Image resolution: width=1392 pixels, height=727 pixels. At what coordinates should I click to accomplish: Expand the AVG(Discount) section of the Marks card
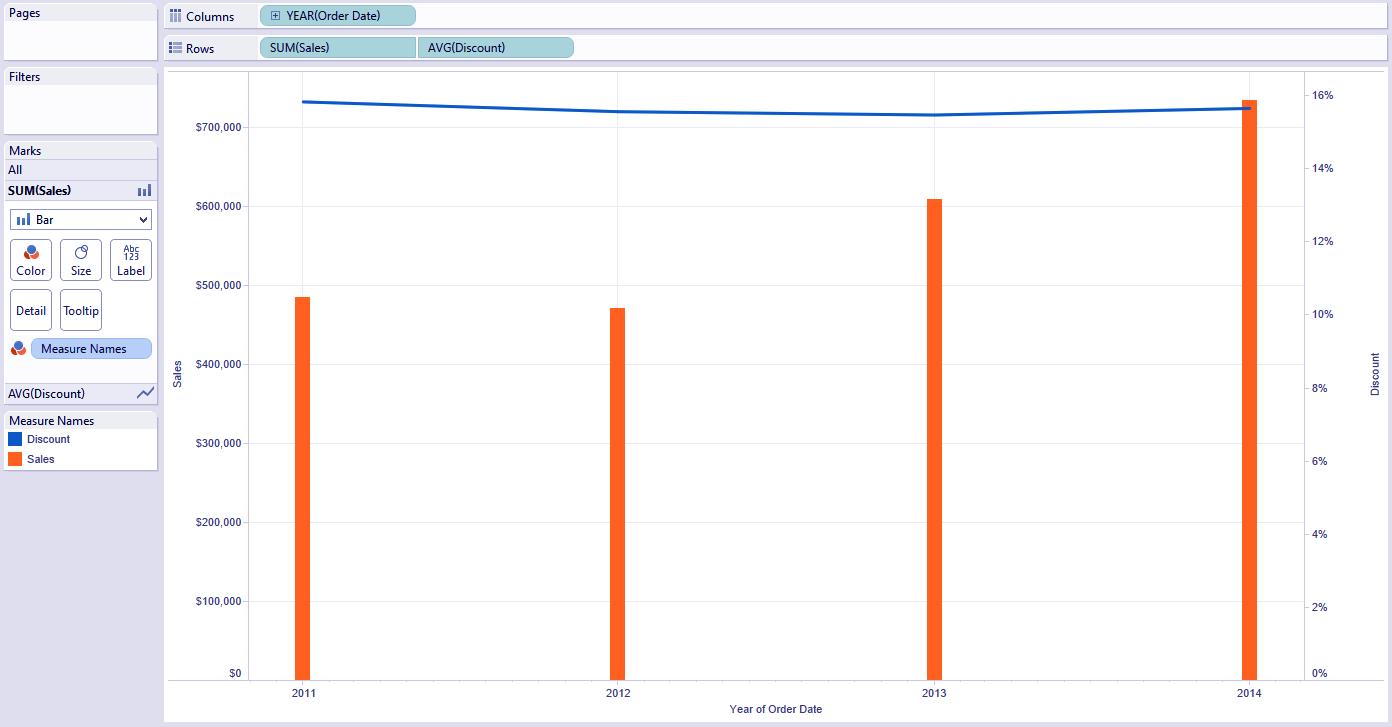coord(60,393)
